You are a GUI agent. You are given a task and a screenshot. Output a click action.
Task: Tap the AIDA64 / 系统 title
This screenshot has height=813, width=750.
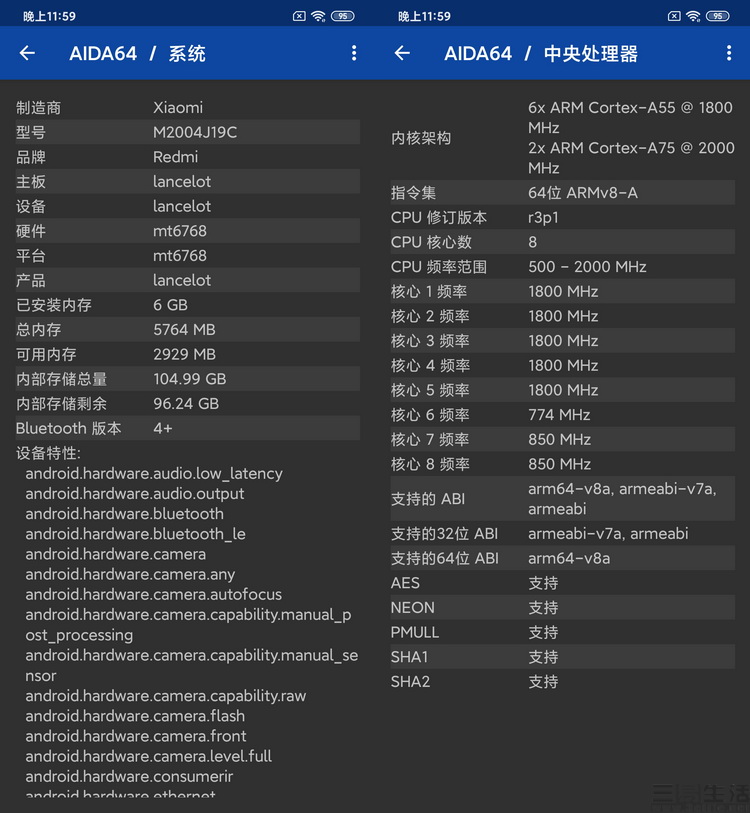pyautogui.click(x=137, y=53)
